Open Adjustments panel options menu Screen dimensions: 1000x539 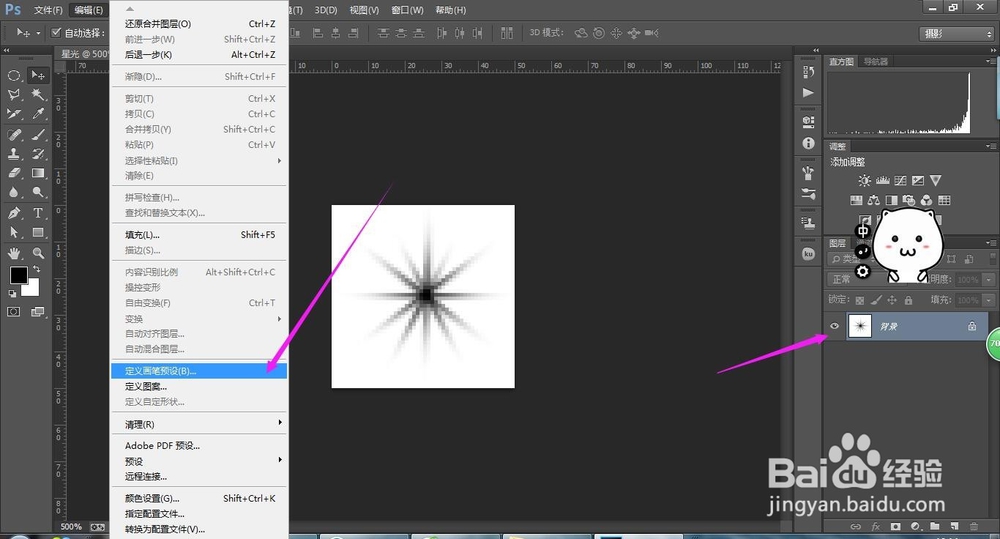coord(989,146)
